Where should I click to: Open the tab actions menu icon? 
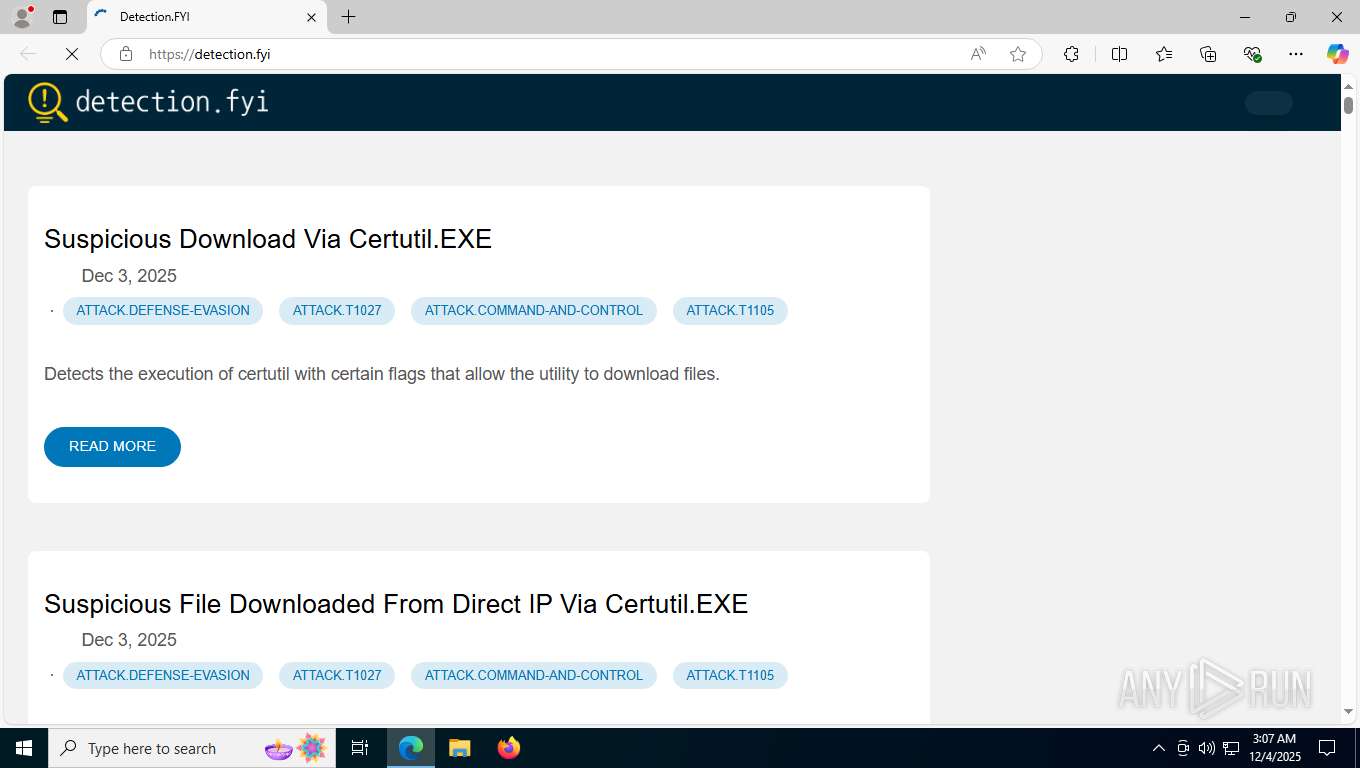pyautogui.click(x=60, y=17)
